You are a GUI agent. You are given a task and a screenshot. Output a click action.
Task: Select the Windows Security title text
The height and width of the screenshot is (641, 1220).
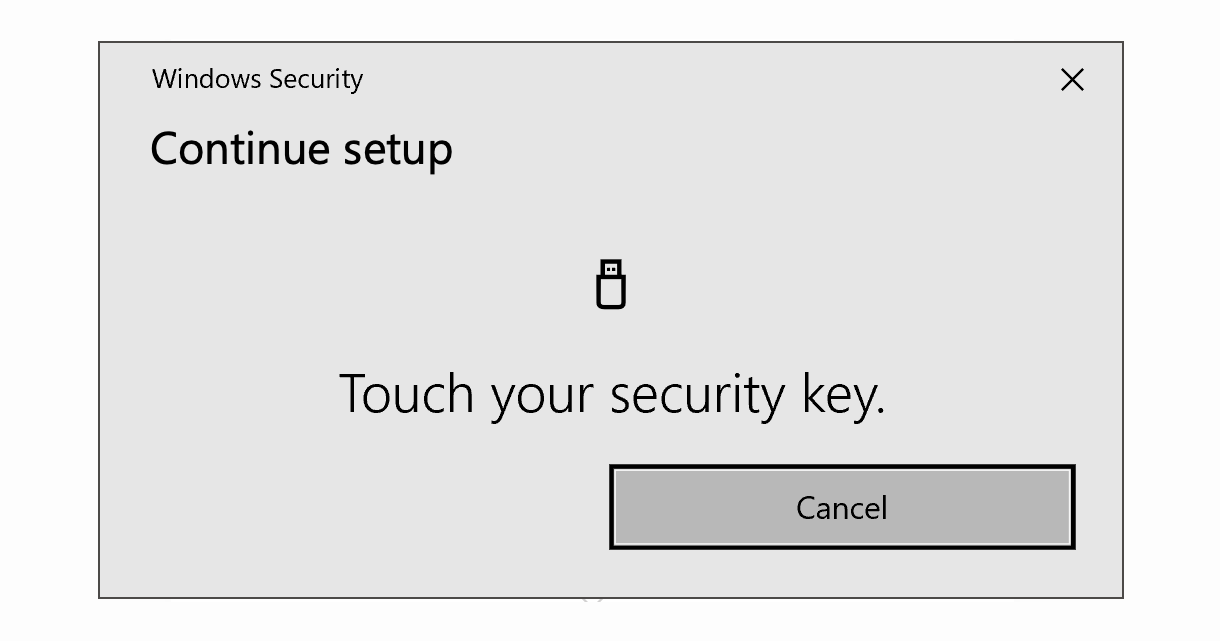256,79
